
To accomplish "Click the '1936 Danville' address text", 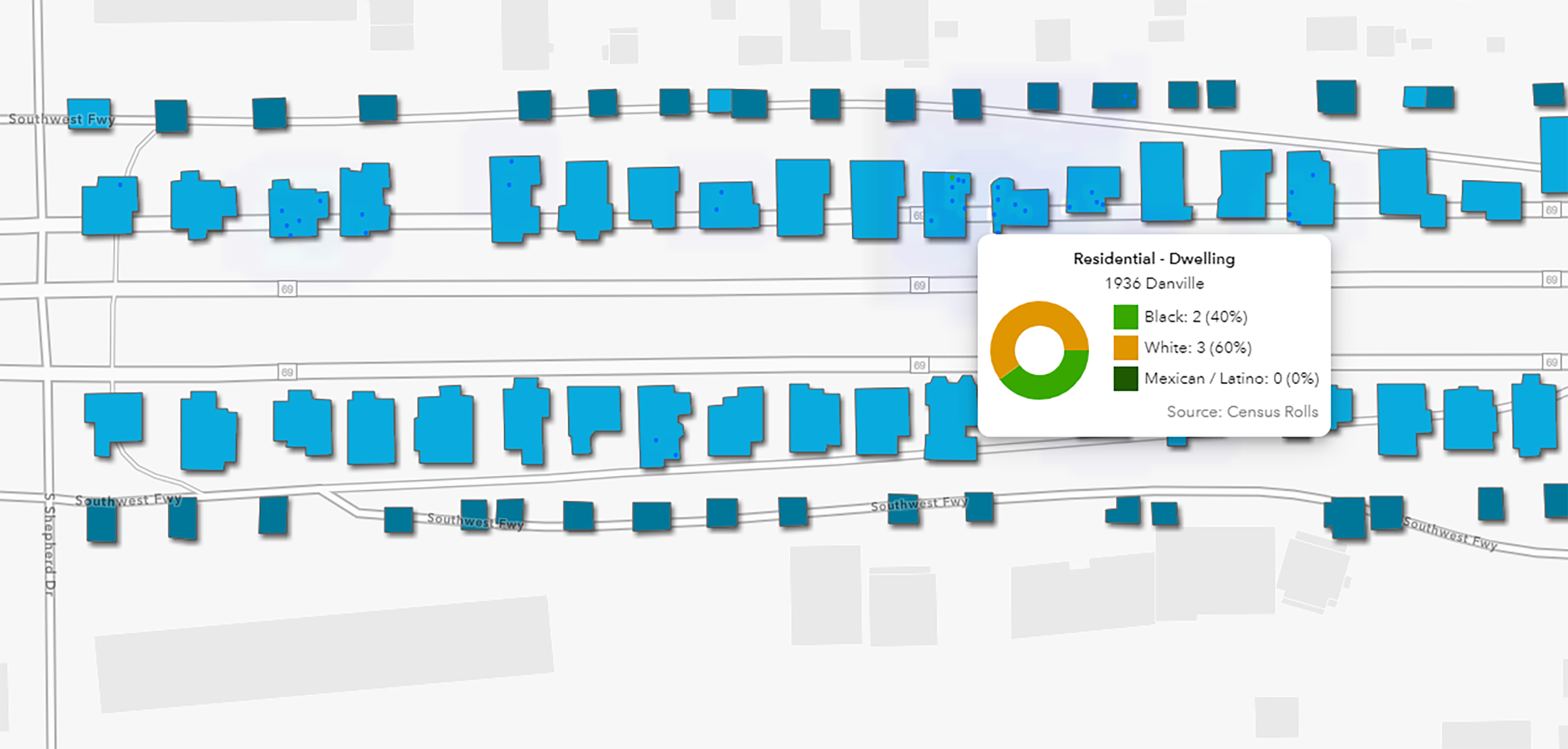I will 1154,283.
